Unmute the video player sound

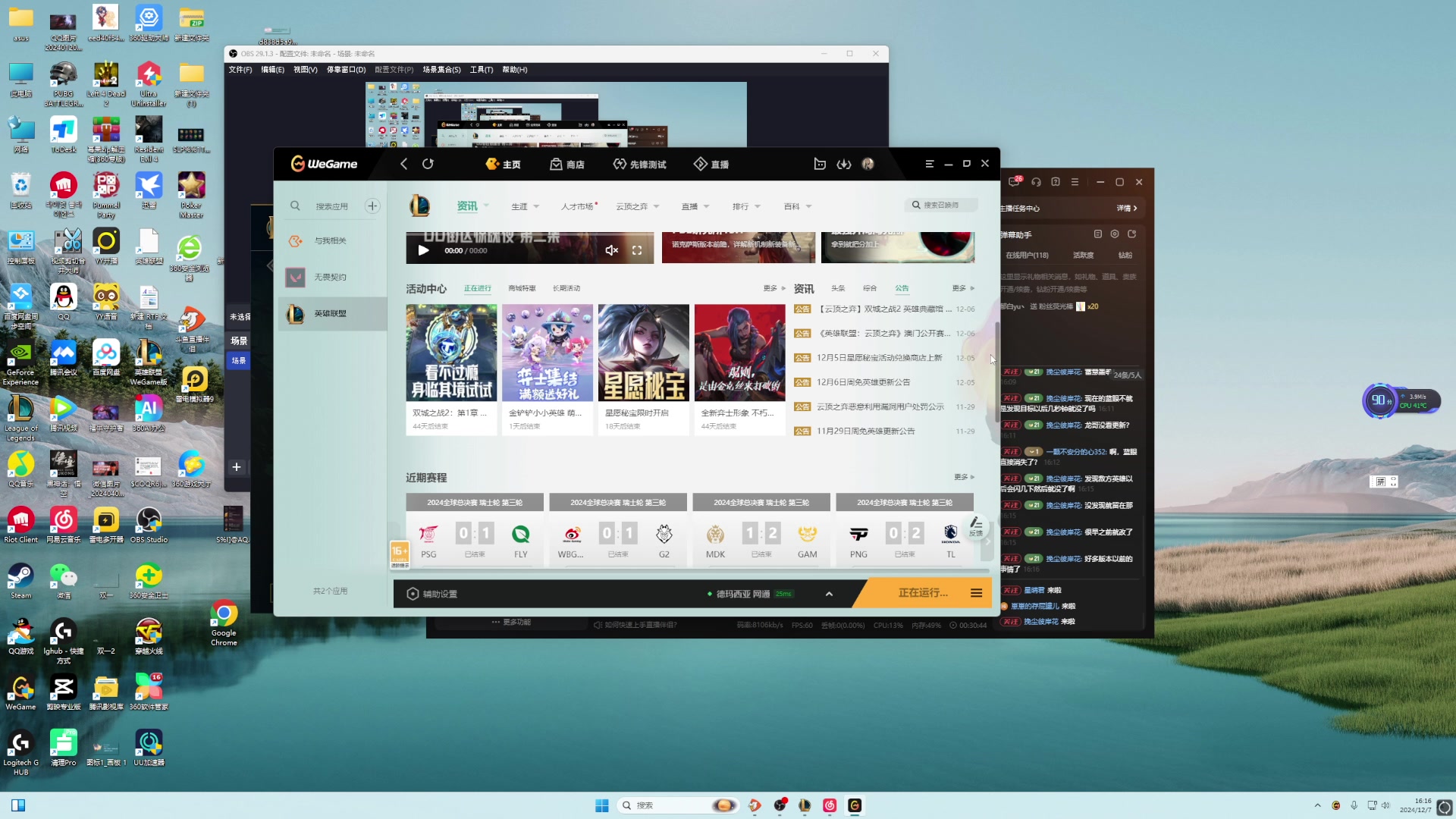tap(611, 250)
